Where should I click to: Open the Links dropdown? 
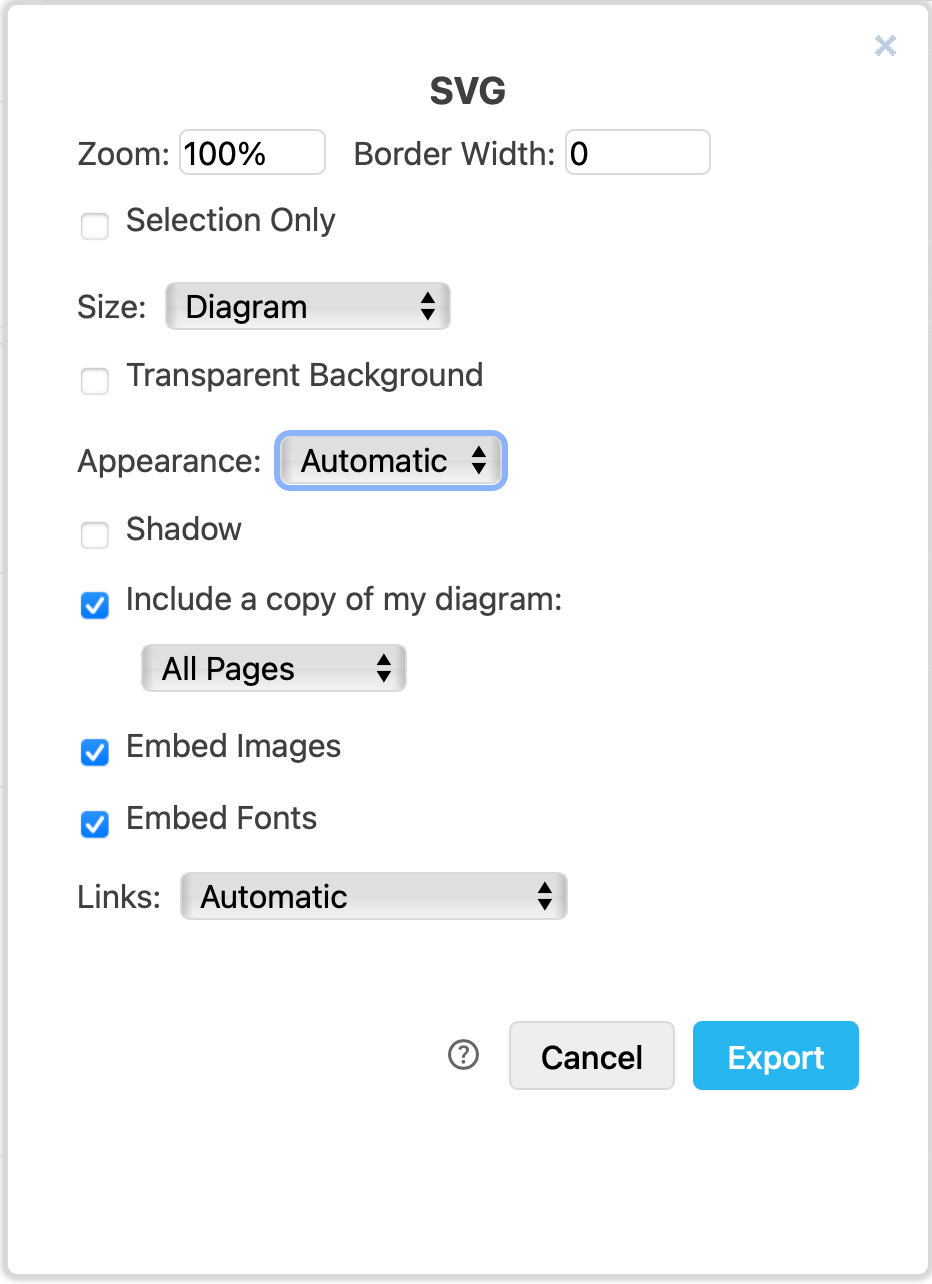pos(373,896)
